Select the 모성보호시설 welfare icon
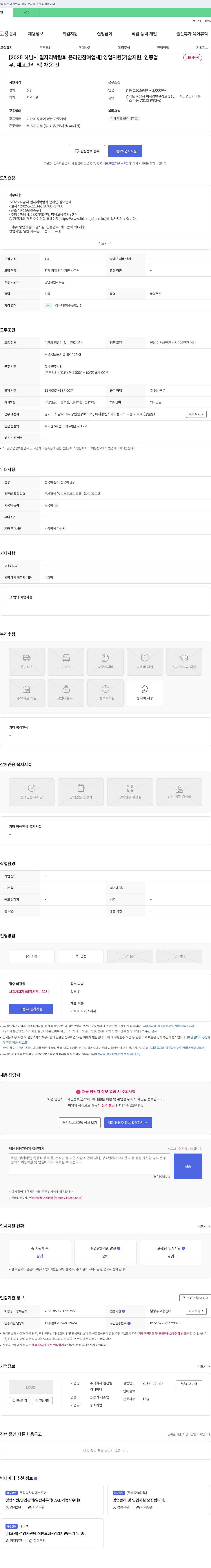 (105, 693)
